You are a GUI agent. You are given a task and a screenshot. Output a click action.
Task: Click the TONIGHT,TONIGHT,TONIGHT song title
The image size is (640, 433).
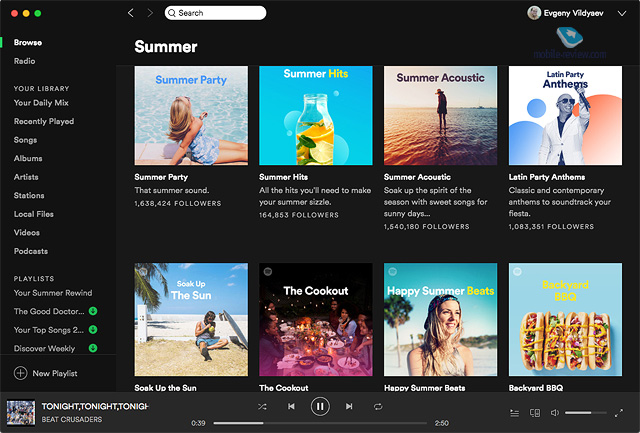[x=95, y=406]
